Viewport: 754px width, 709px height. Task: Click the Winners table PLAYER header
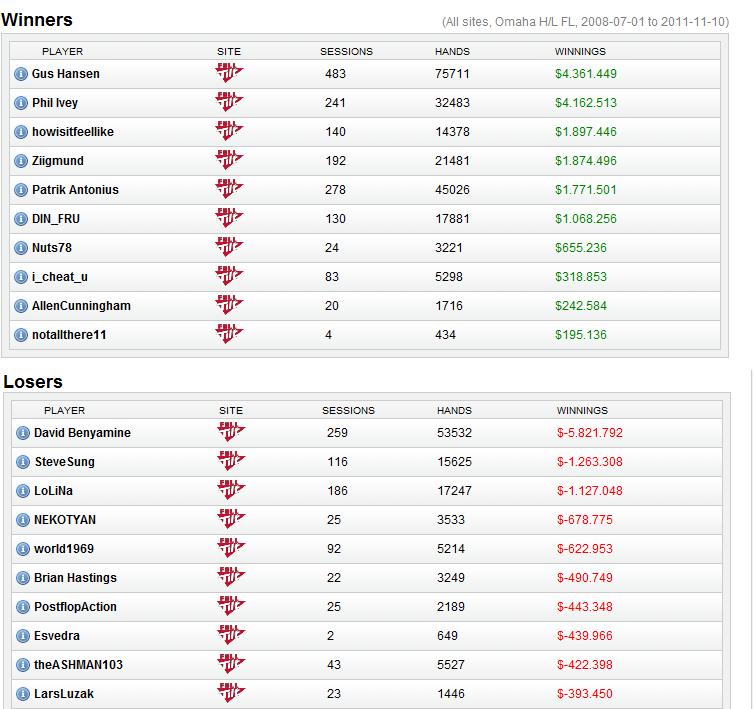pos(63,51)
